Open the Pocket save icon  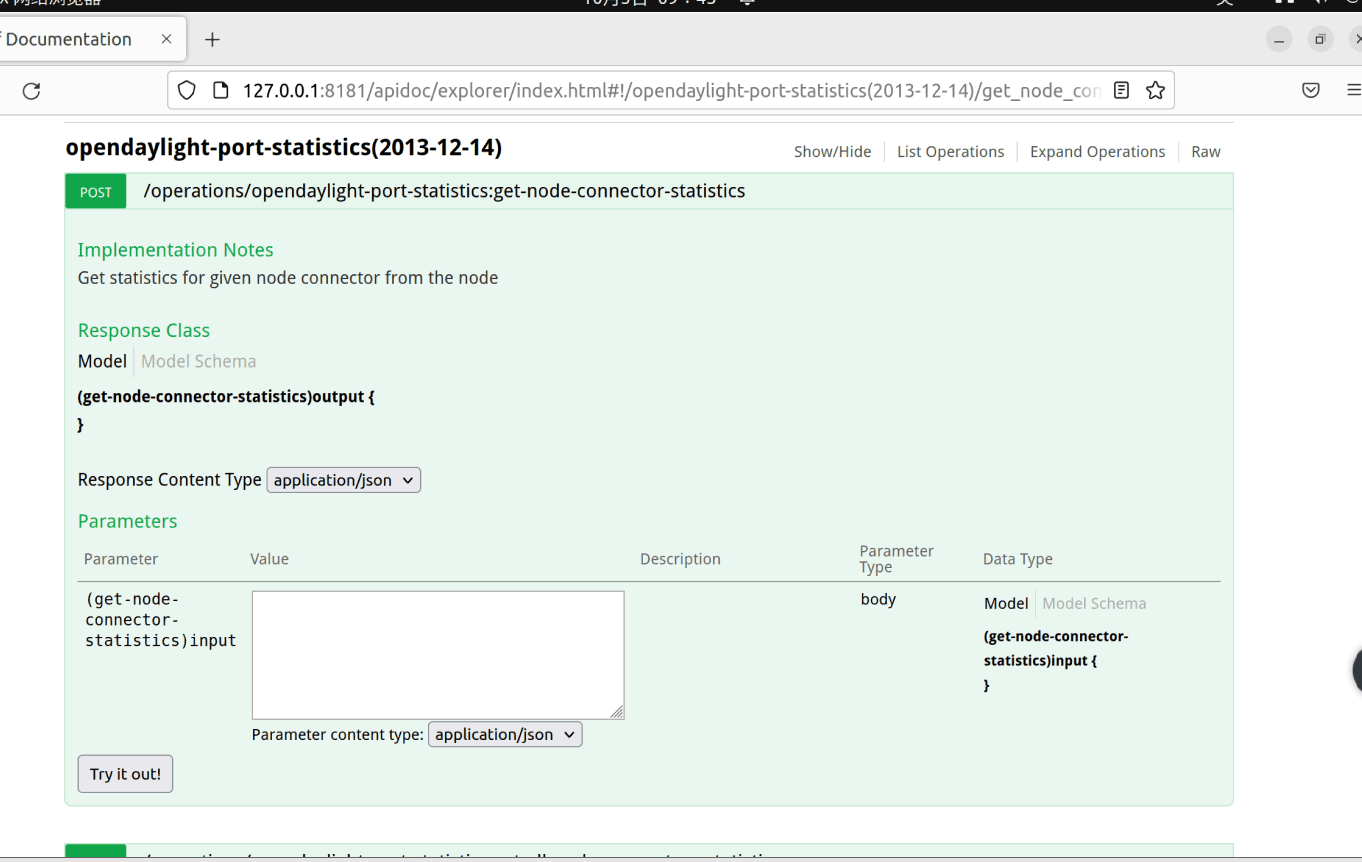pyautogui.click(x=1311, y=91)
